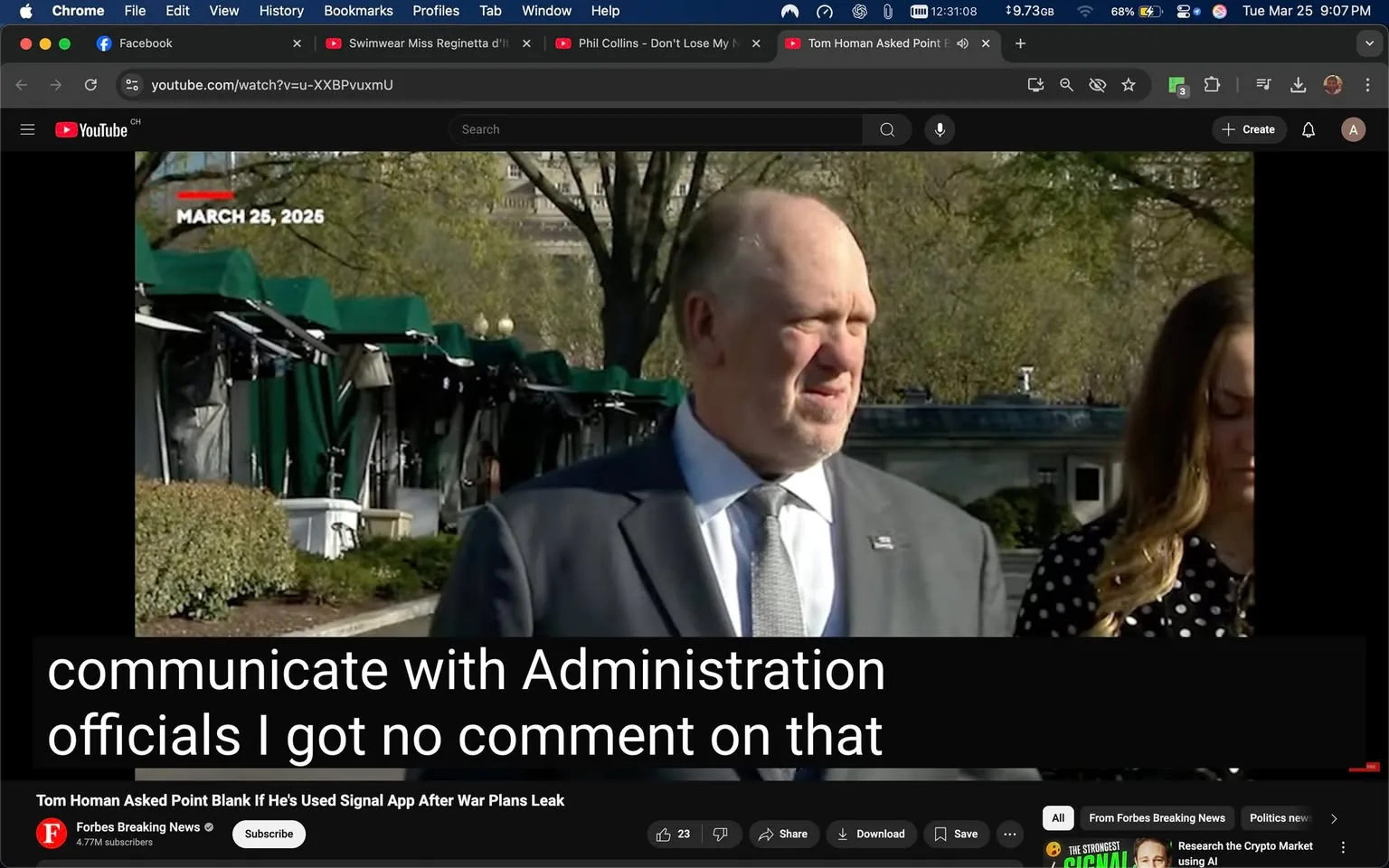Open YouTube notifications bell

(1308, 129)
